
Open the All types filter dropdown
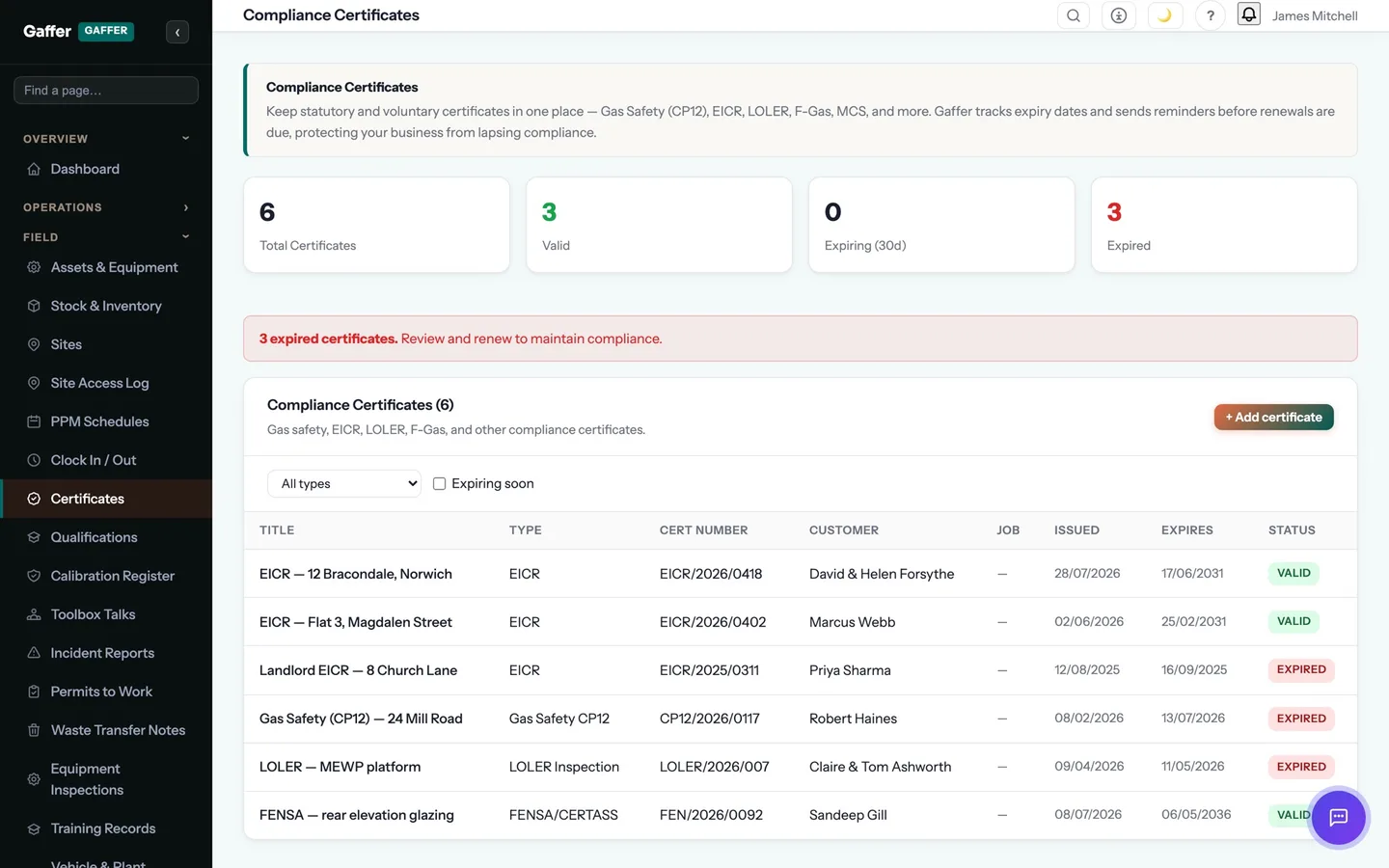pos(344,483)
